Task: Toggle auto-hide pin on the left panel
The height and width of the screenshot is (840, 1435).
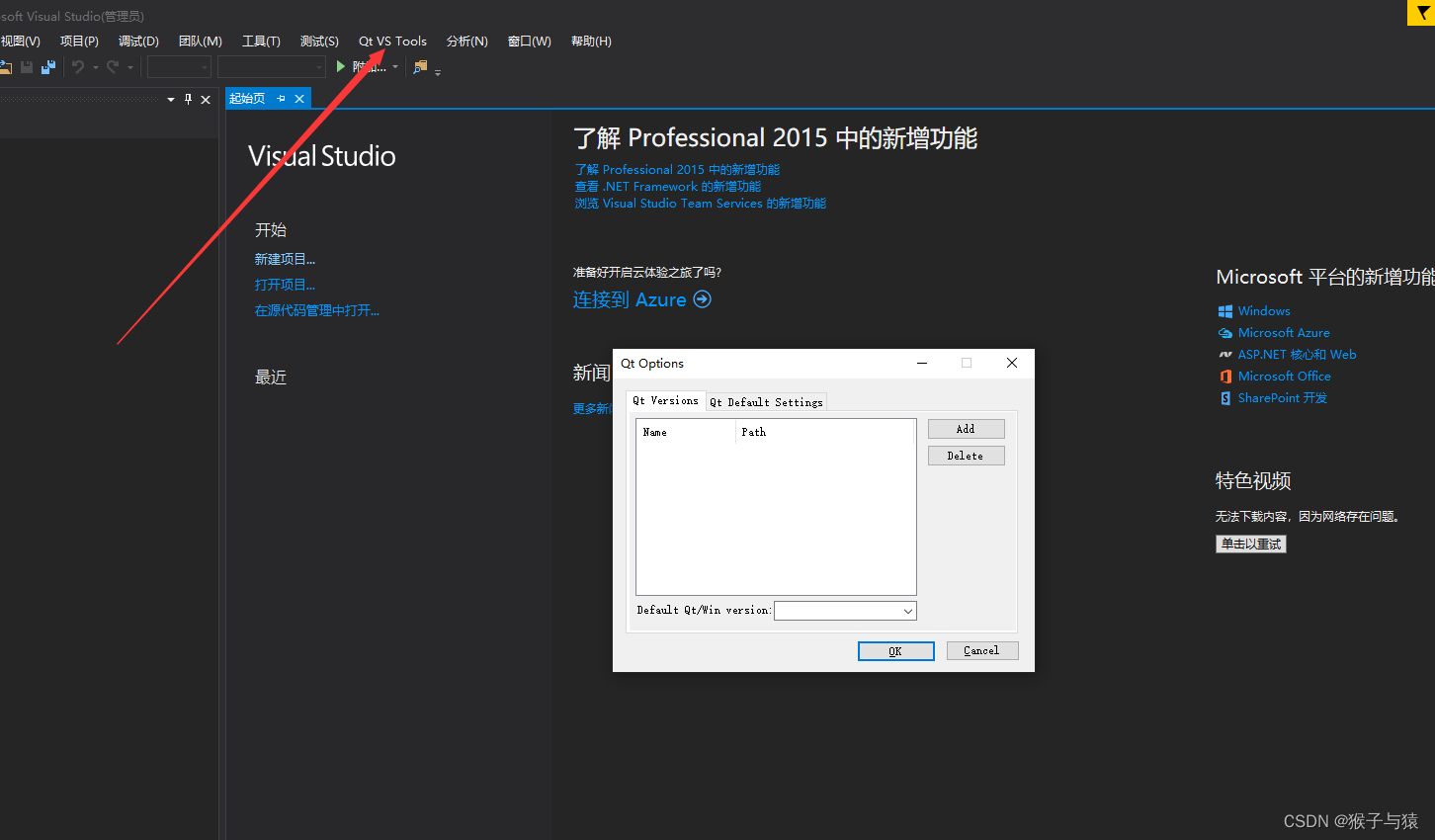Action: [187, 99]
